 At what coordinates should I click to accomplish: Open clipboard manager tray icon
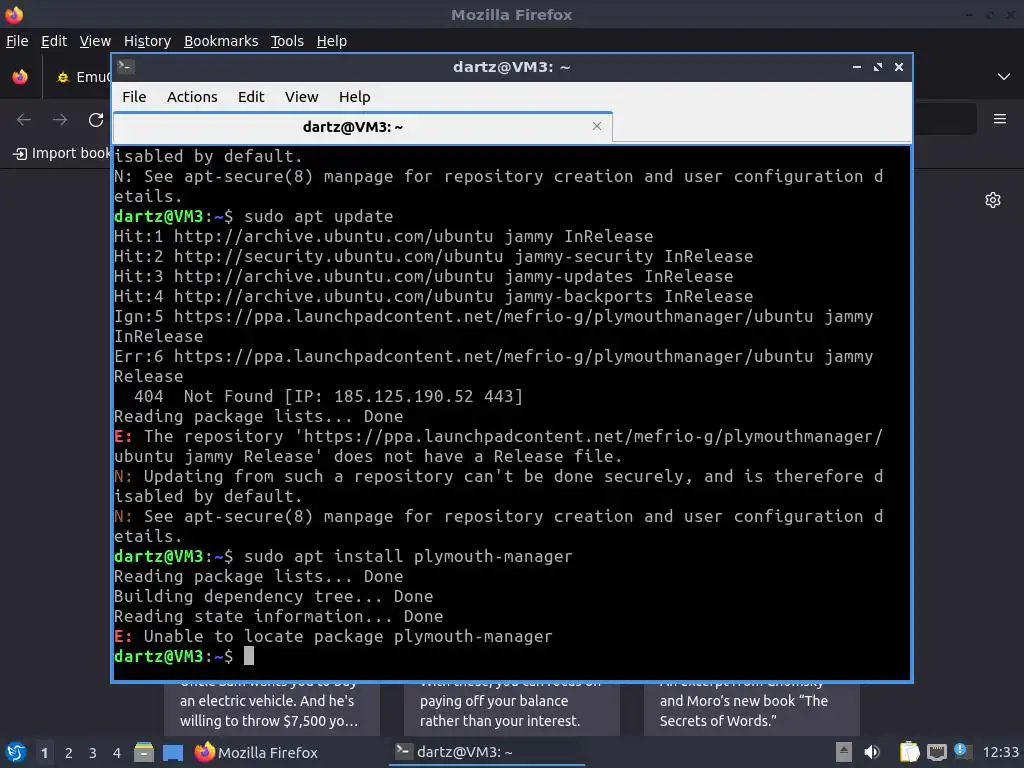tap(909, 752)
